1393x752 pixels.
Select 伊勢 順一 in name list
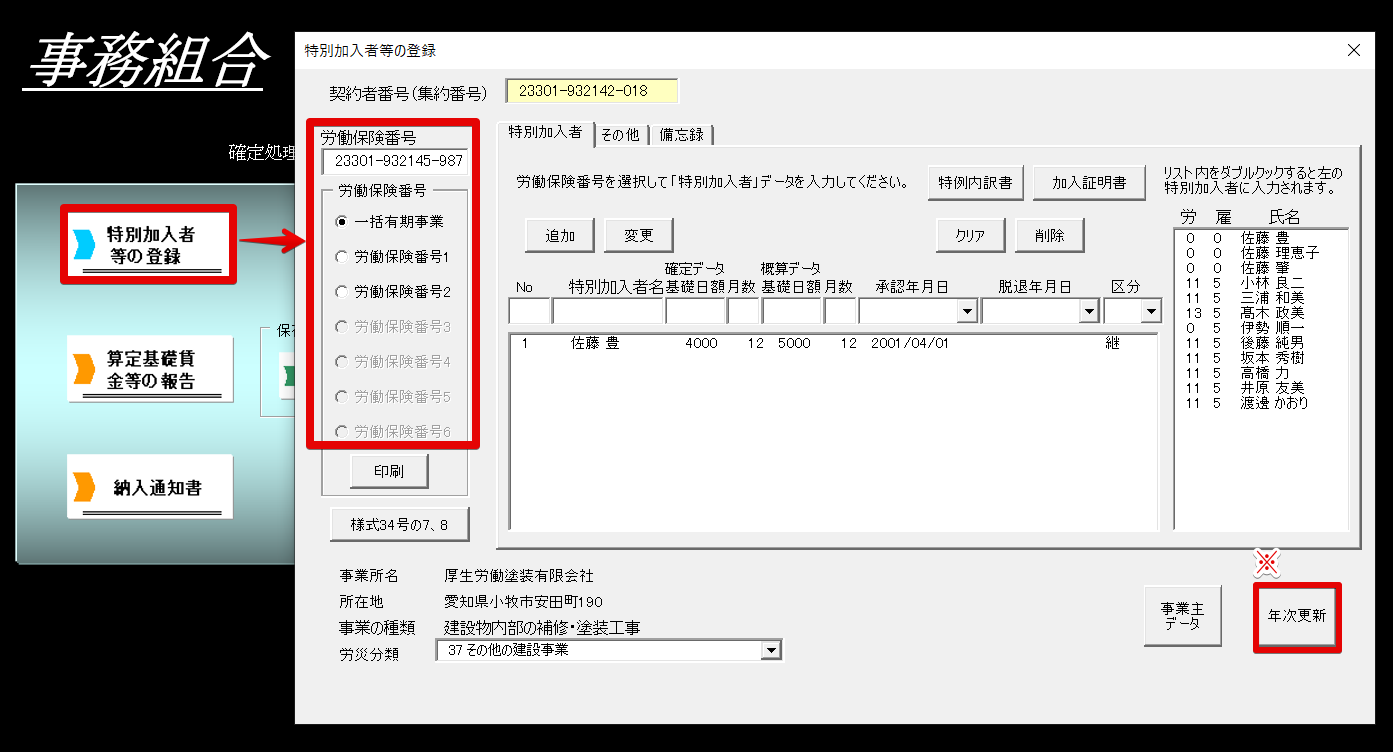(1260, 328)
